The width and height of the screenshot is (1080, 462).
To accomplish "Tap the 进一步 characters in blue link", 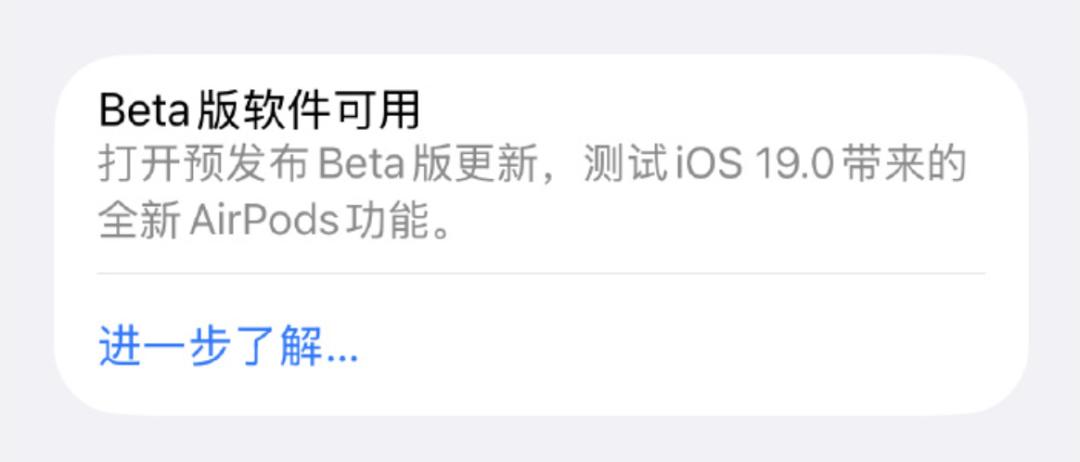I will [165, 346].
